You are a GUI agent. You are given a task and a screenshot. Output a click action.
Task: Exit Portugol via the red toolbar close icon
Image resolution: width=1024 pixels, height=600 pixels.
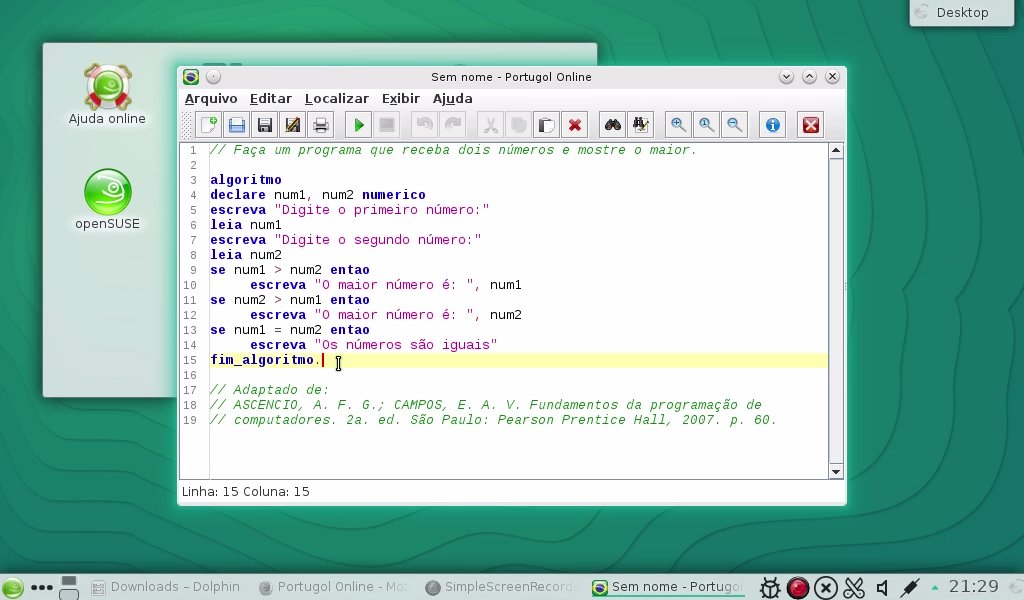(810, 125)
